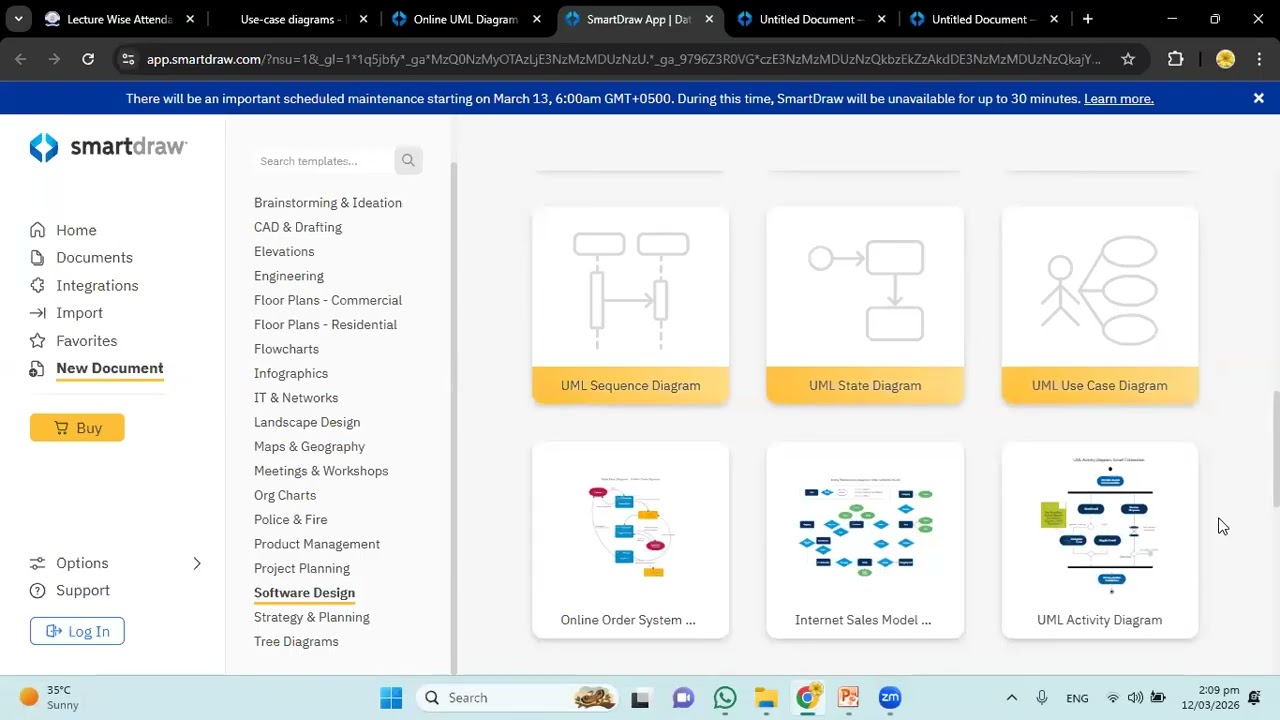This screenshot has height=720, width=1280.
Task: Open Chrome from the taskbar
Action: click(x=807, y=697)
